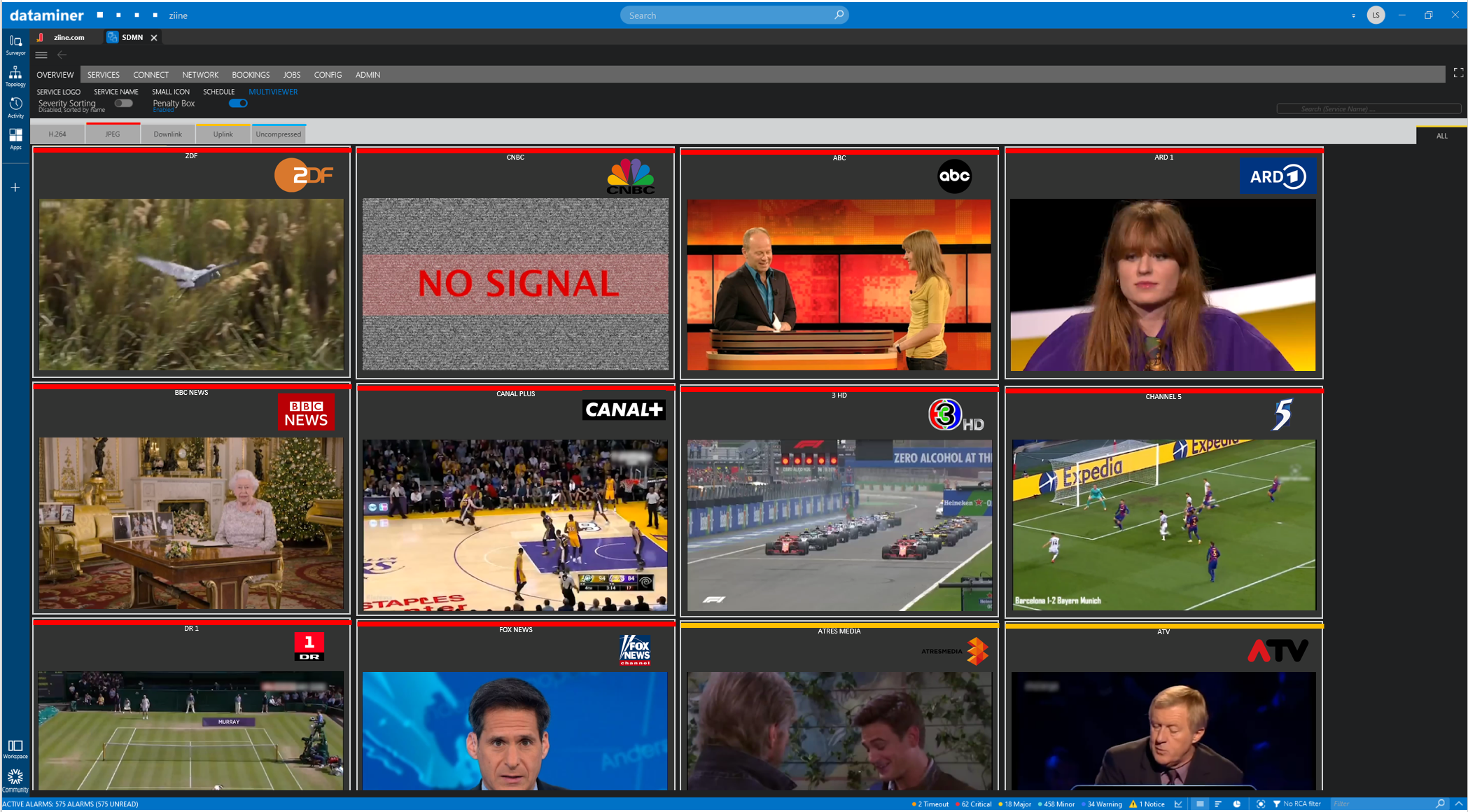Click the Surveyor icon in sidebar

click(x=14, y=41)
